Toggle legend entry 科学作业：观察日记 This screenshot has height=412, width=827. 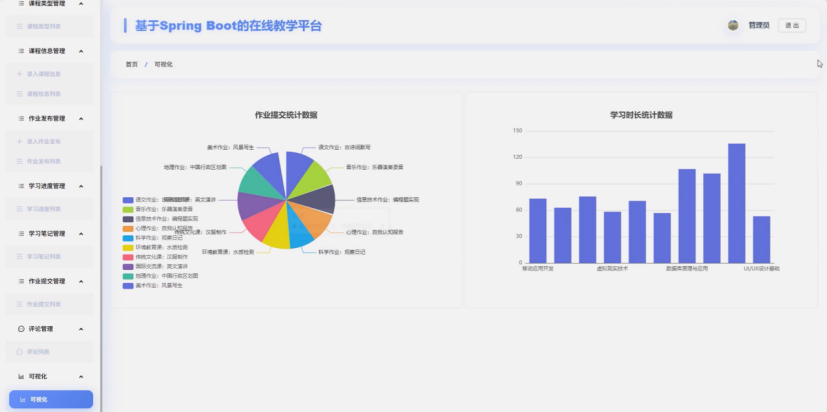[152, 238]
